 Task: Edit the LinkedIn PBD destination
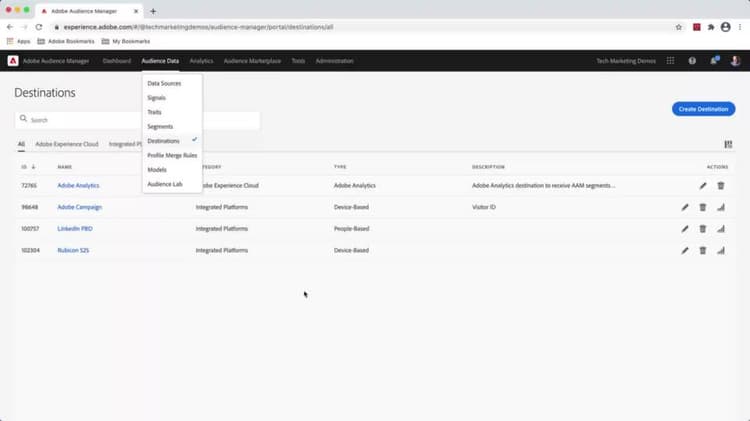(685, 229)
